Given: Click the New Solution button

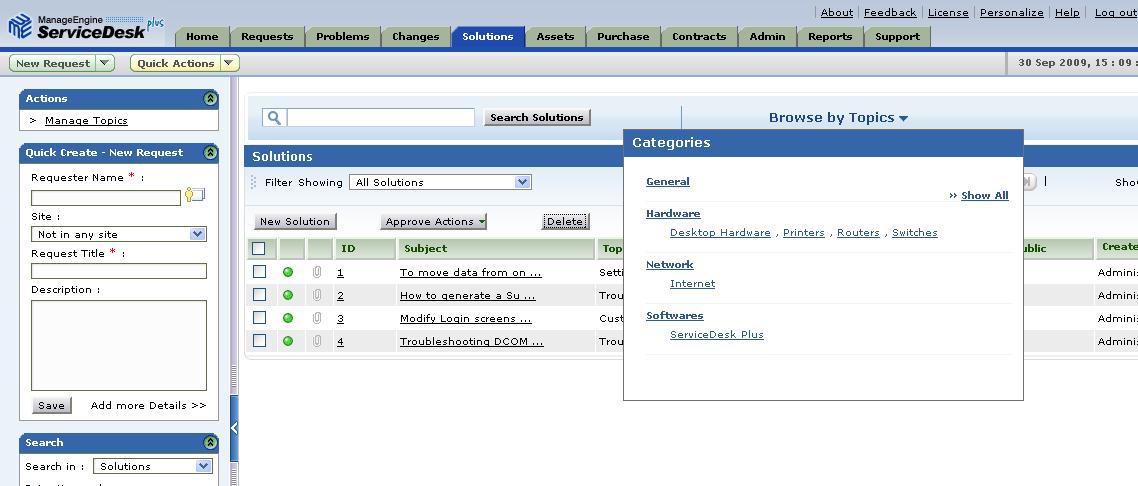Looking at the screenshot, I should coord(294,222).
